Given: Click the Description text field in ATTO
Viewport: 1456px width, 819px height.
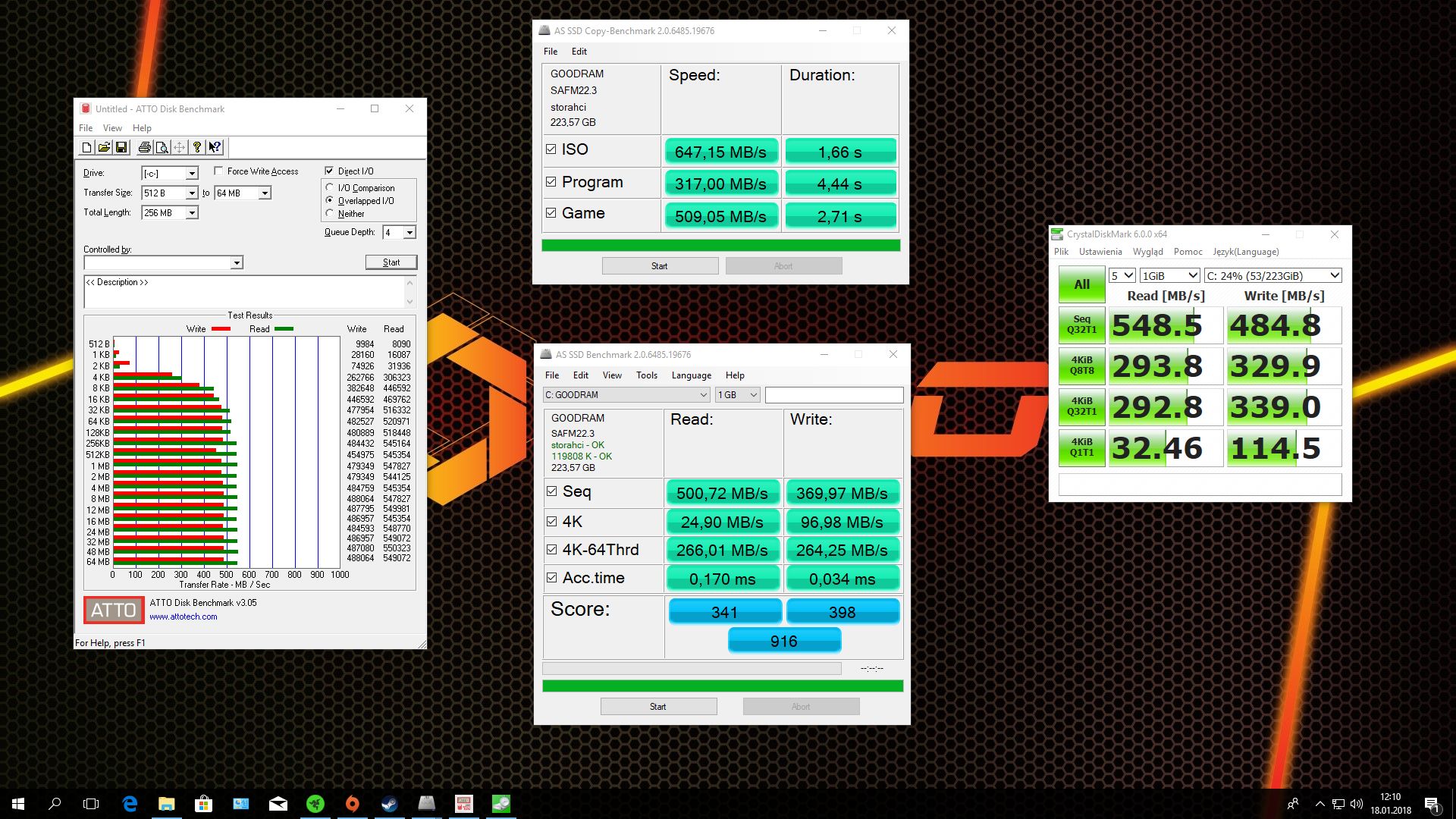Looking at the screenshot, I should coord(244,292).
